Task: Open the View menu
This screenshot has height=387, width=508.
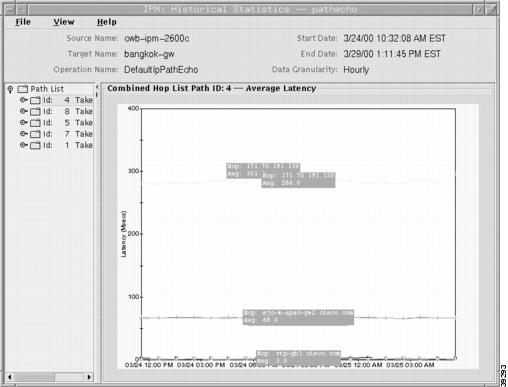Action: pos(64,22)
